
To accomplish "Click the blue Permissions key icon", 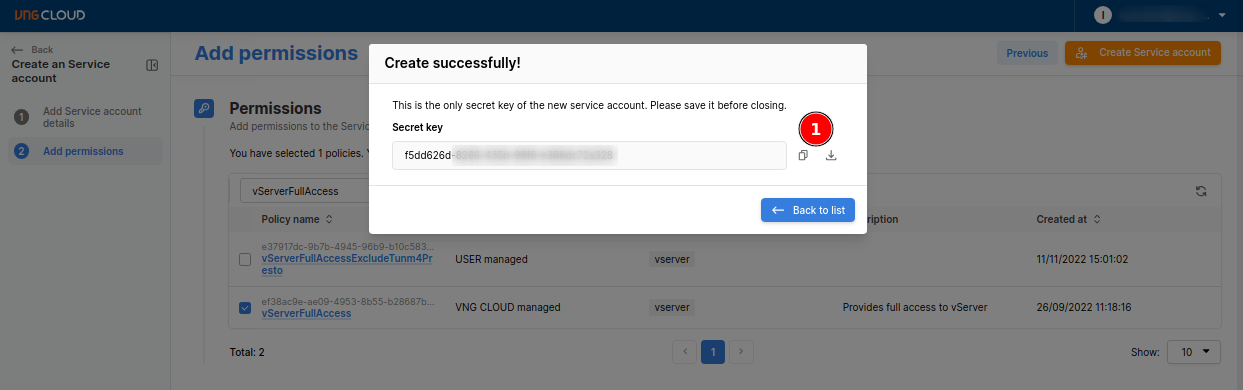I will coord(203,109).
